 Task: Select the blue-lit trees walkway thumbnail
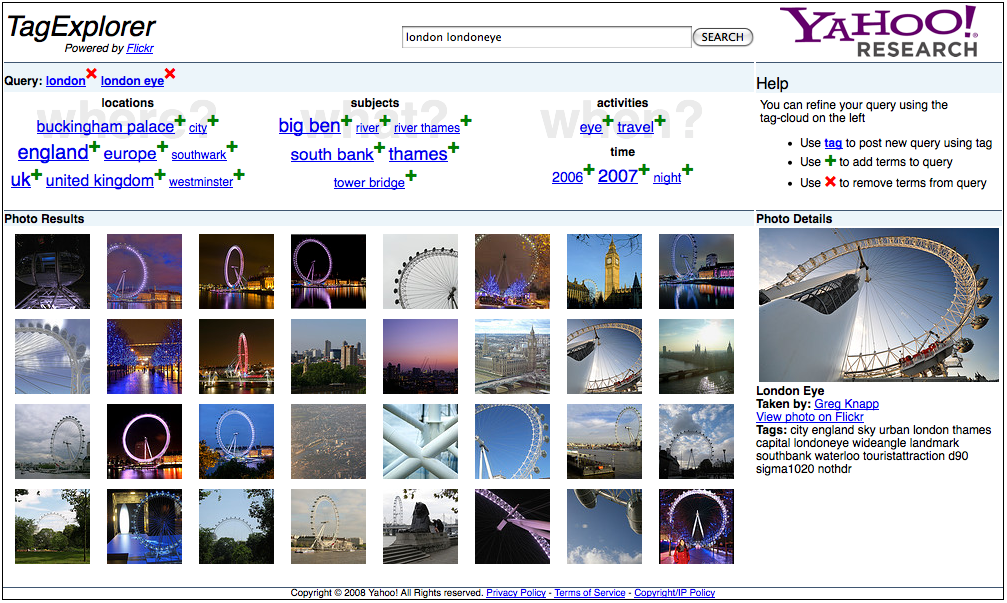pos(144,356)
